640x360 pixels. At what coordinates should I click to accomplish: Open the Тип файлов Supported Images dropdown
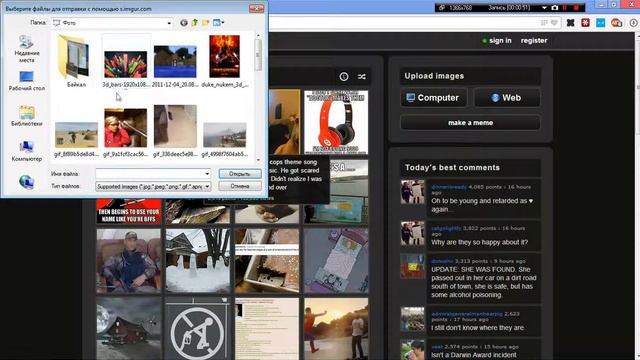tap(153, 187)
